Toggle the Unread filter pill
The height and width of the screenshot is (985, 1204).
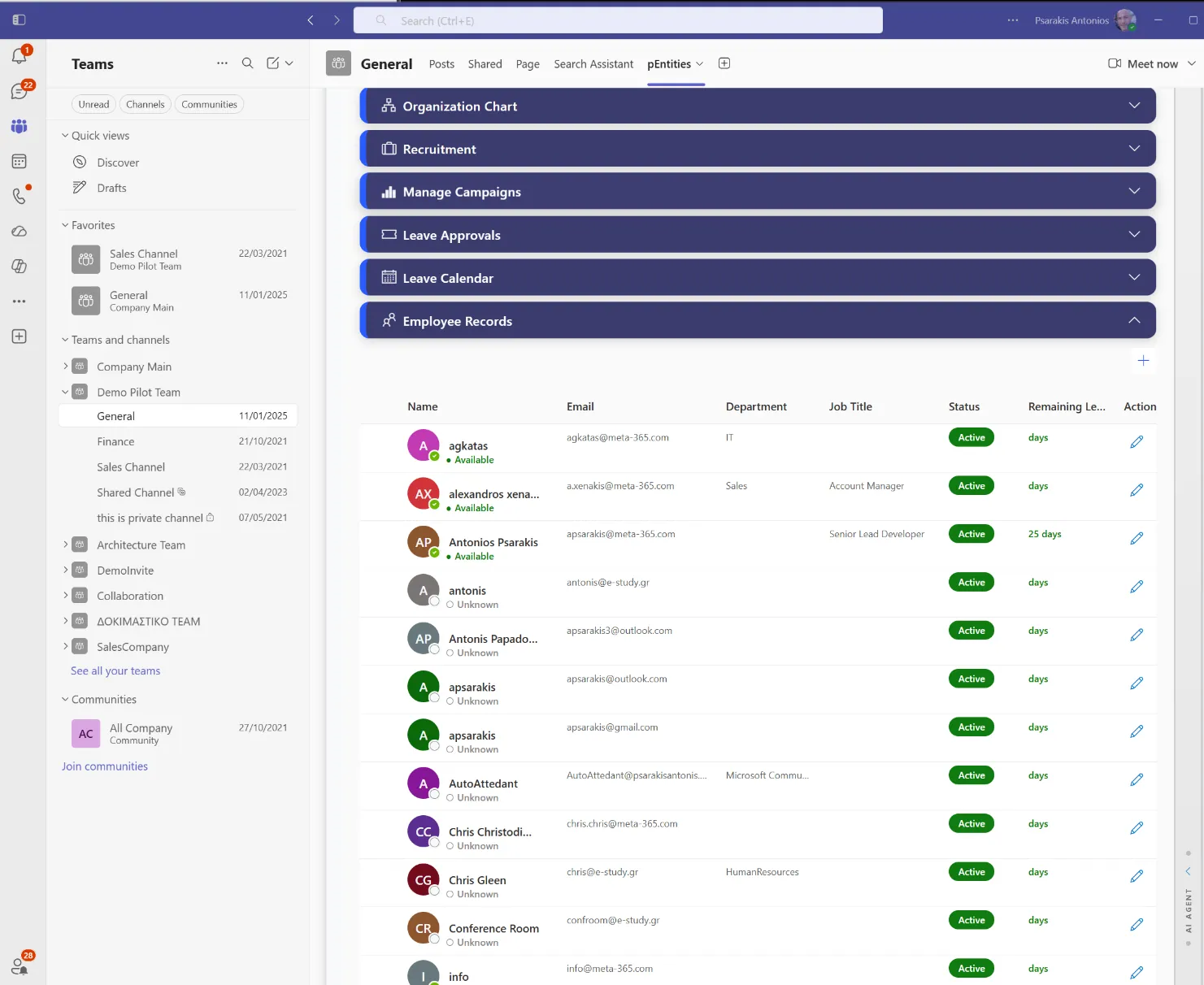point(93,104)
